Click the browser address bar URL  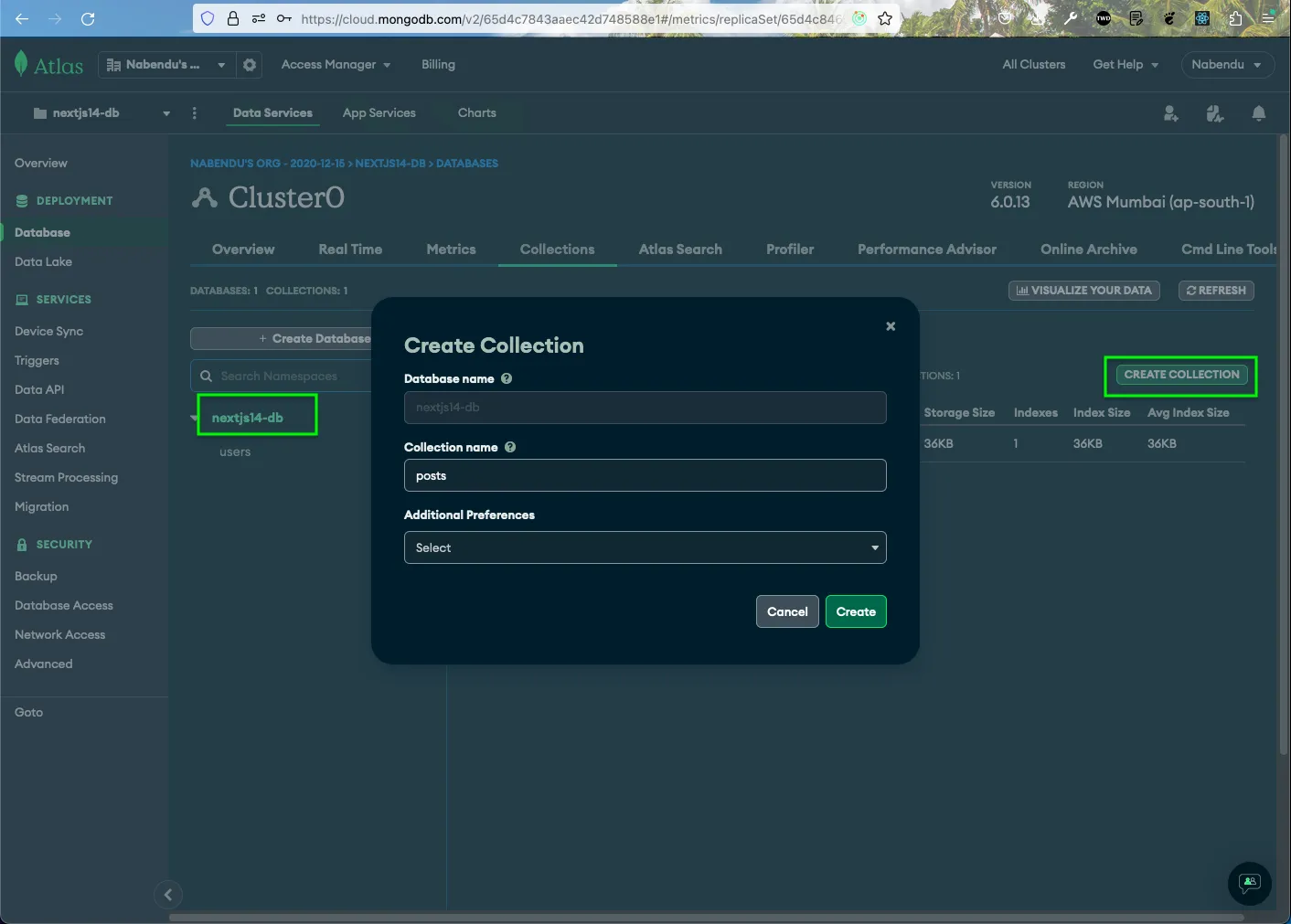tap(571, 18)
